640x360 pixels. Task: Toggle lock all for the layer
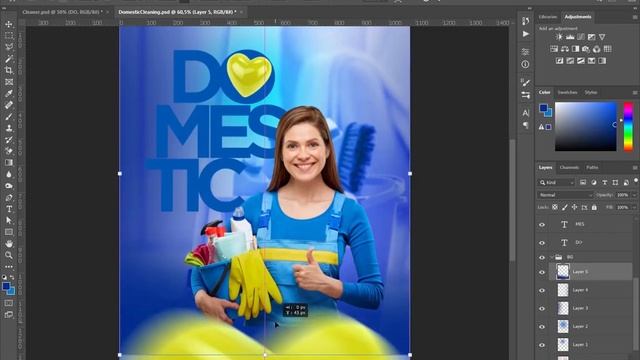click(594, 207)
